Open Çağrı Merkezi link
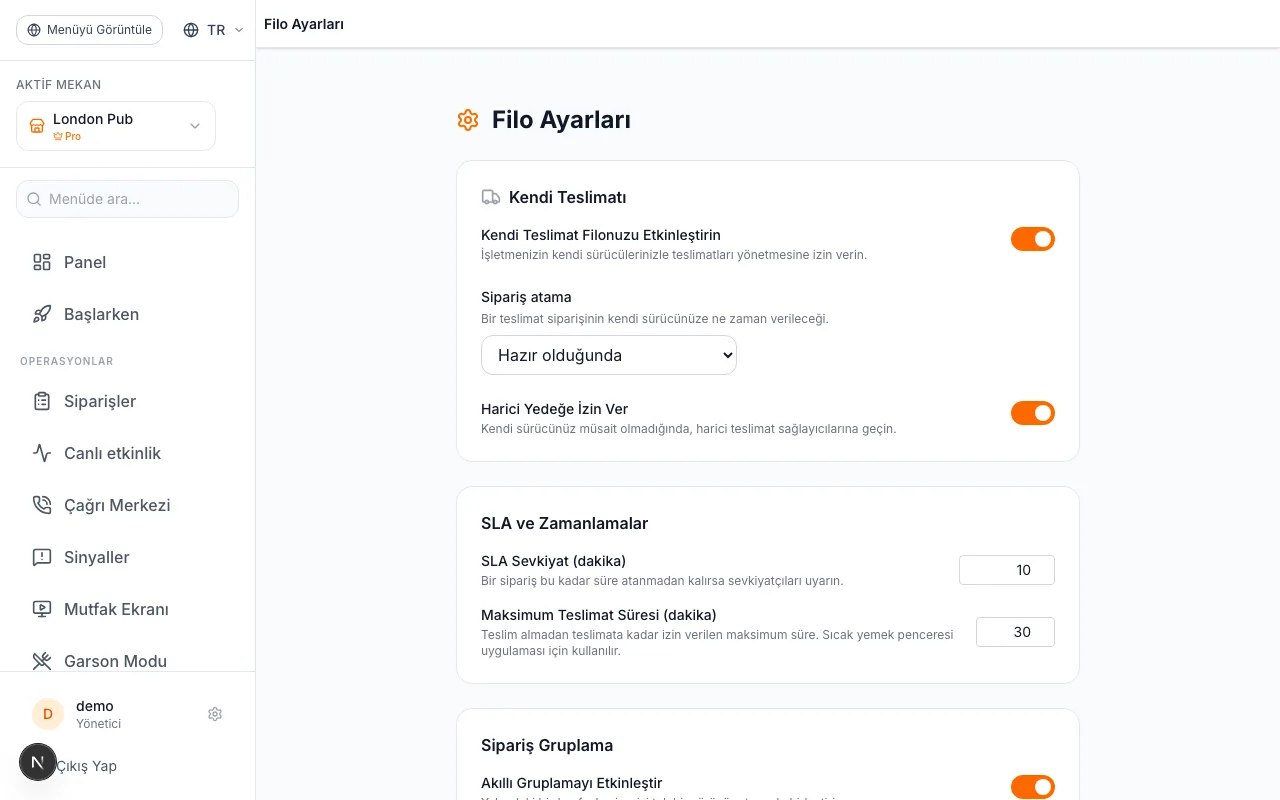Viewport: 1280px width, 800px height. pyautogui.click(x=128, y=505)
